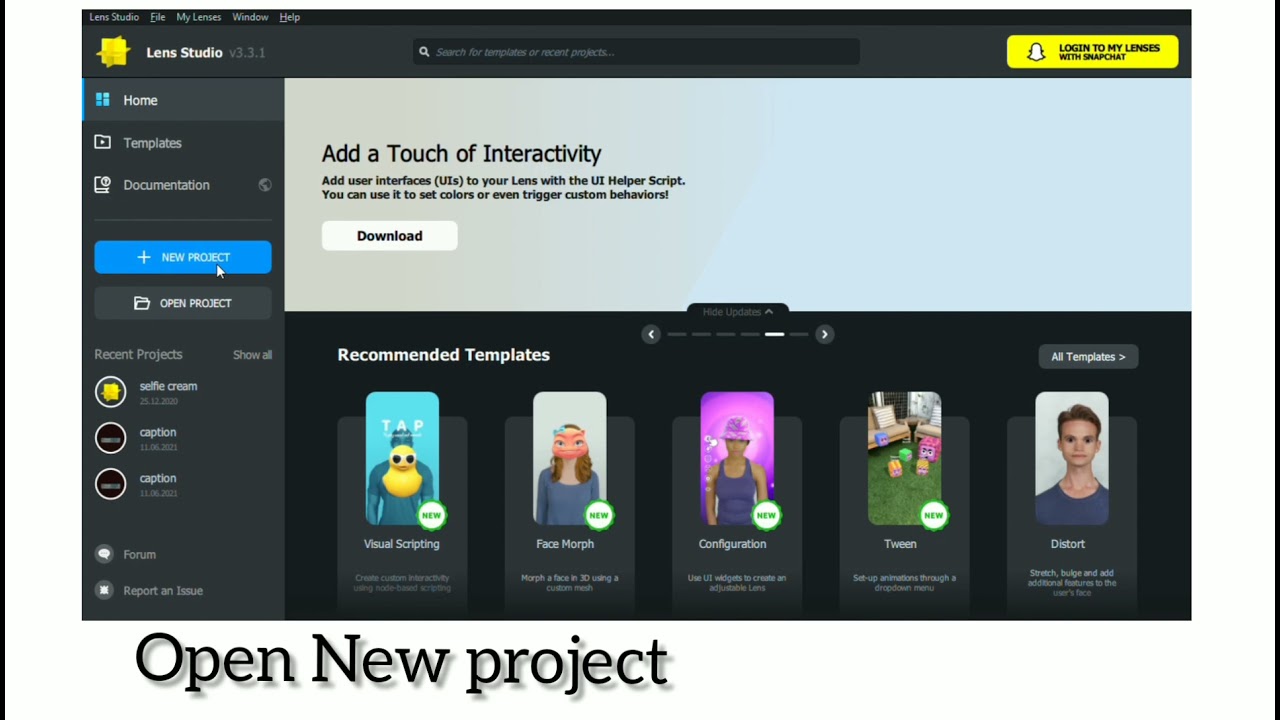The width and height of the screenshot is (1280, 720).
Task: Collapse the Hide Updates panel
Action: [738, 312]
